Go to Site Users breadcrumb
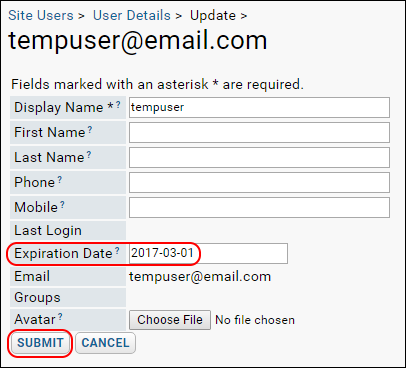The height and width of the screenshot is (368, 406). (41, 16)
